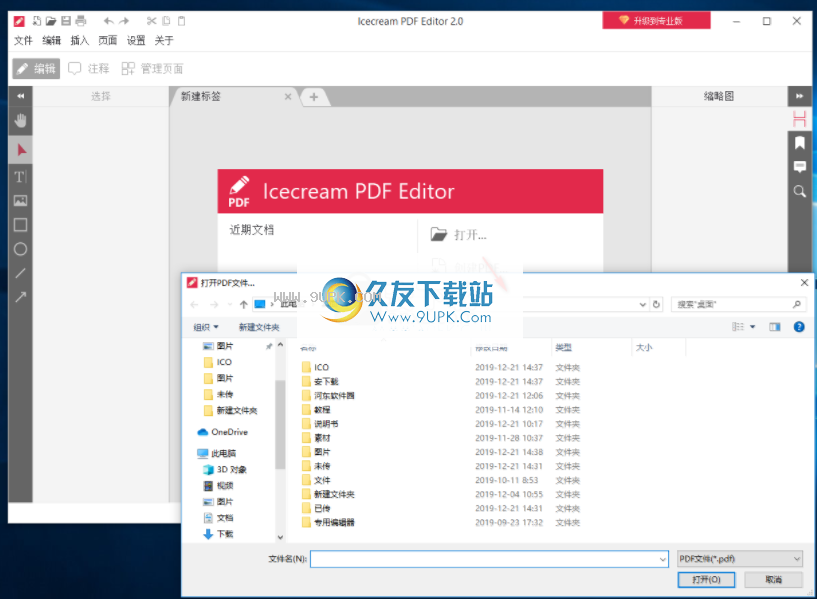Click 新建文件夹 in dialog toolbar
This screenshot has height=600, width=820.
tap(259, 327)
